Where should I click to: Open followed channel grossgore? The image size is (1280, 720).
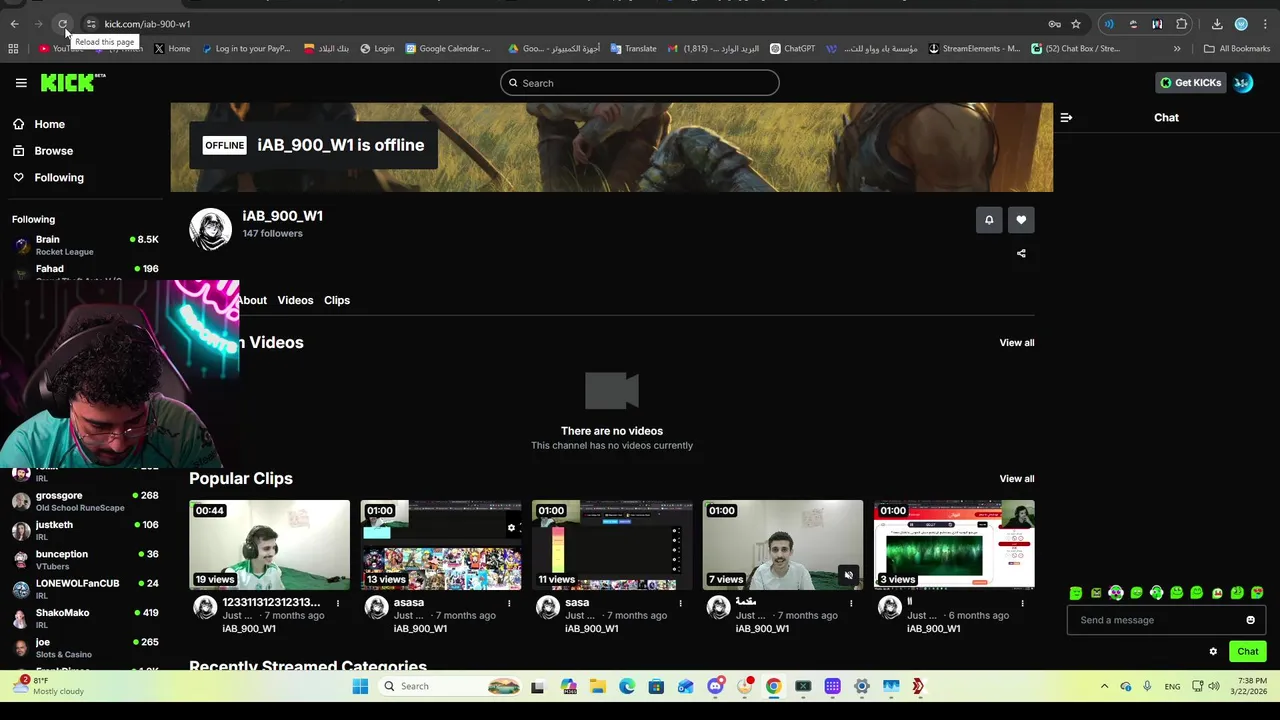[x=85, y=501]
